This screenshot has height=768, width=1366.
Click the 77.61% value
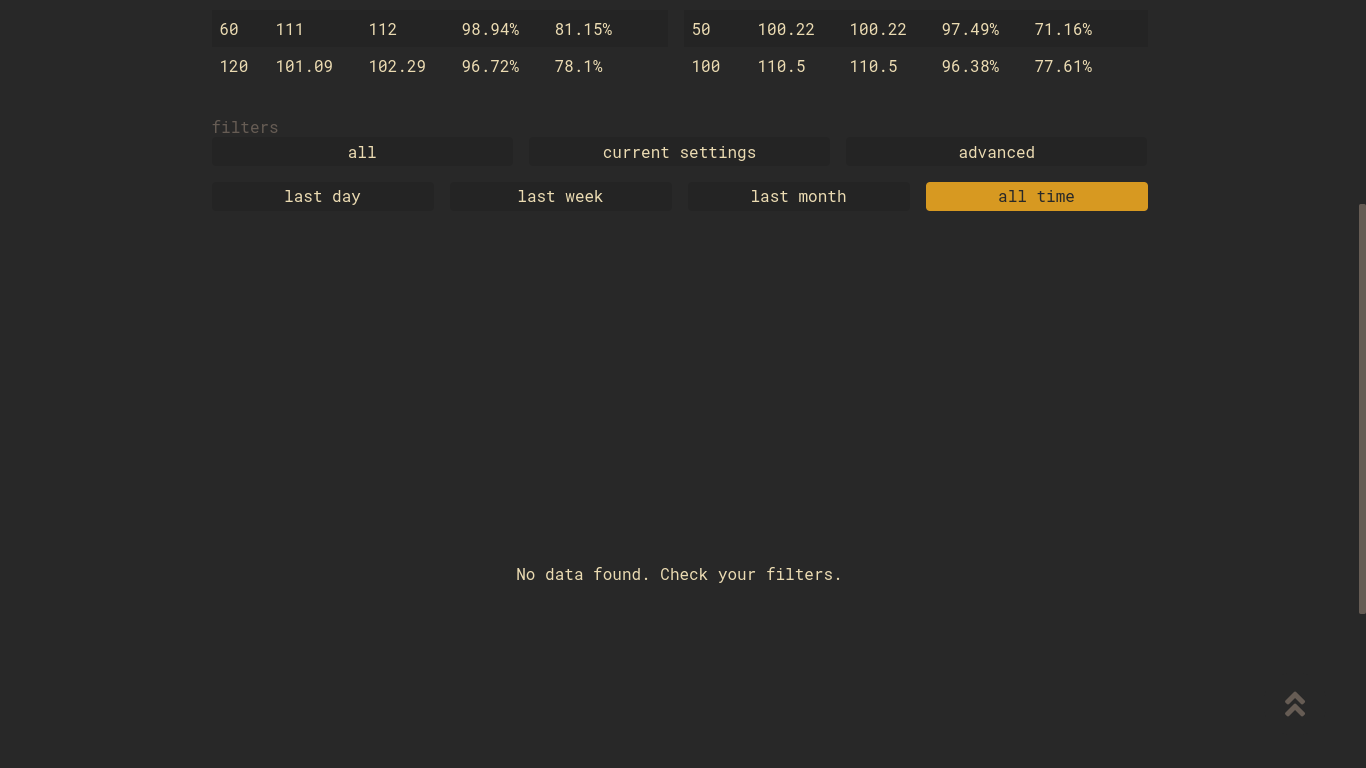coord(1063,66)
